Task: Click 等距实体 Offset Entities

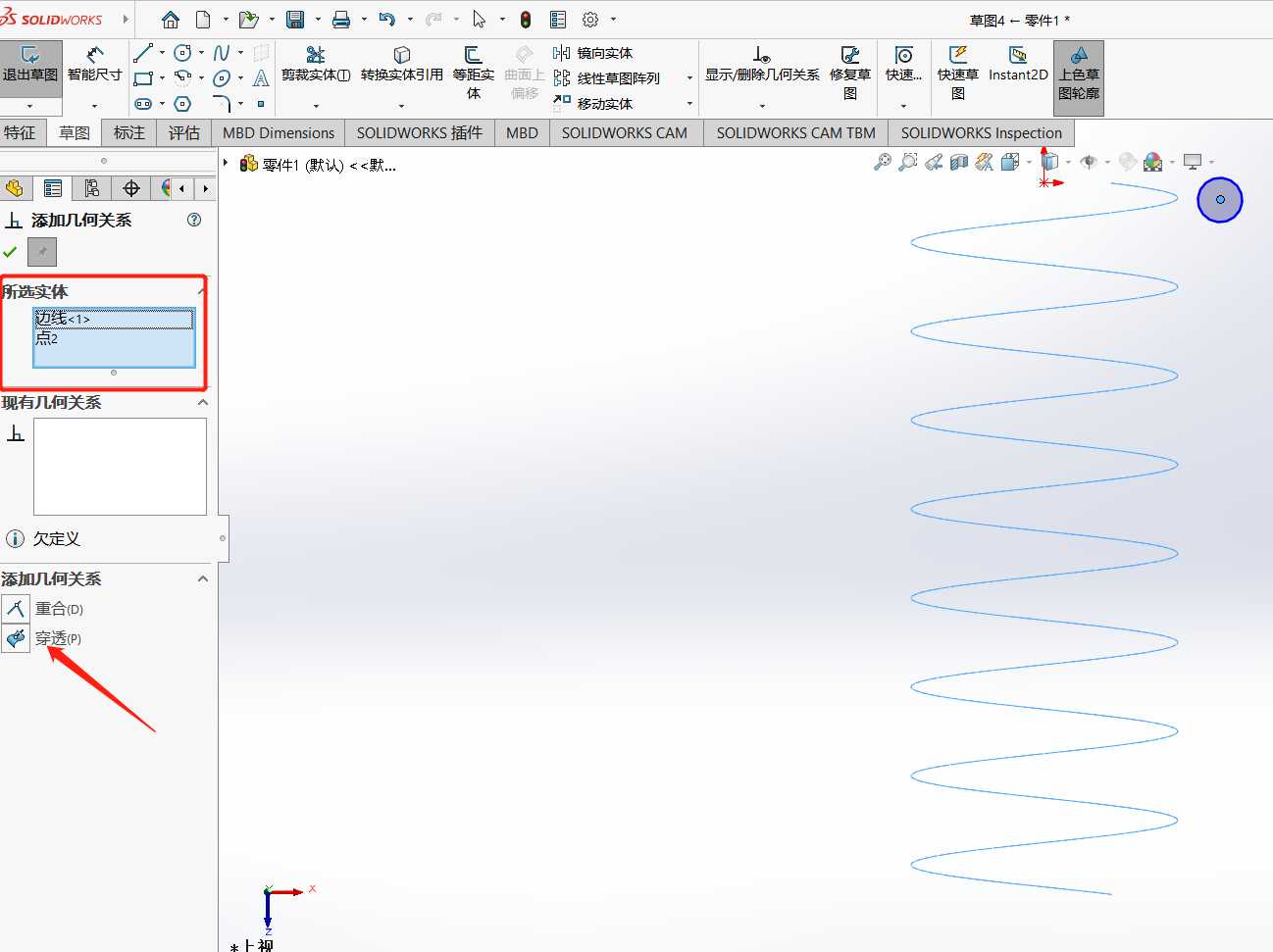Action: pos(474,73)
